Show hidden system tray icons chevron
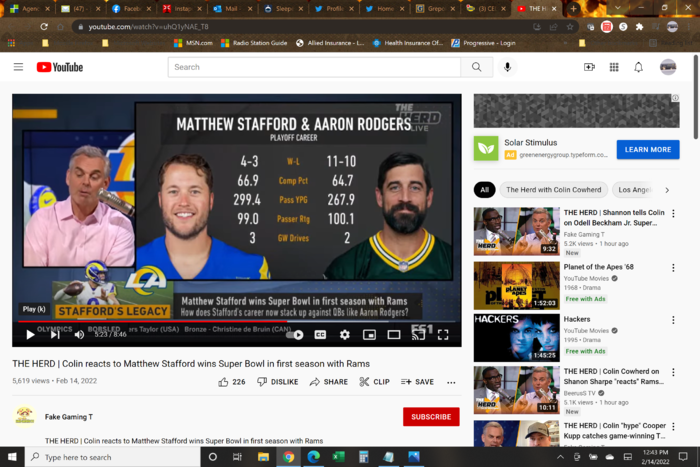 click(560, 457)
